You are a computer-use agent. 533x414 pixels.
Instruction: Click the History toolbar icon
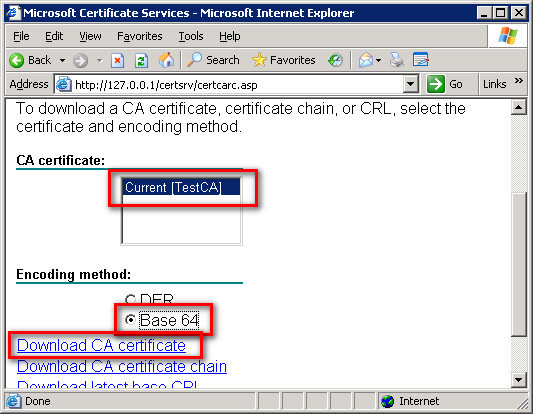tap(335, 61)
